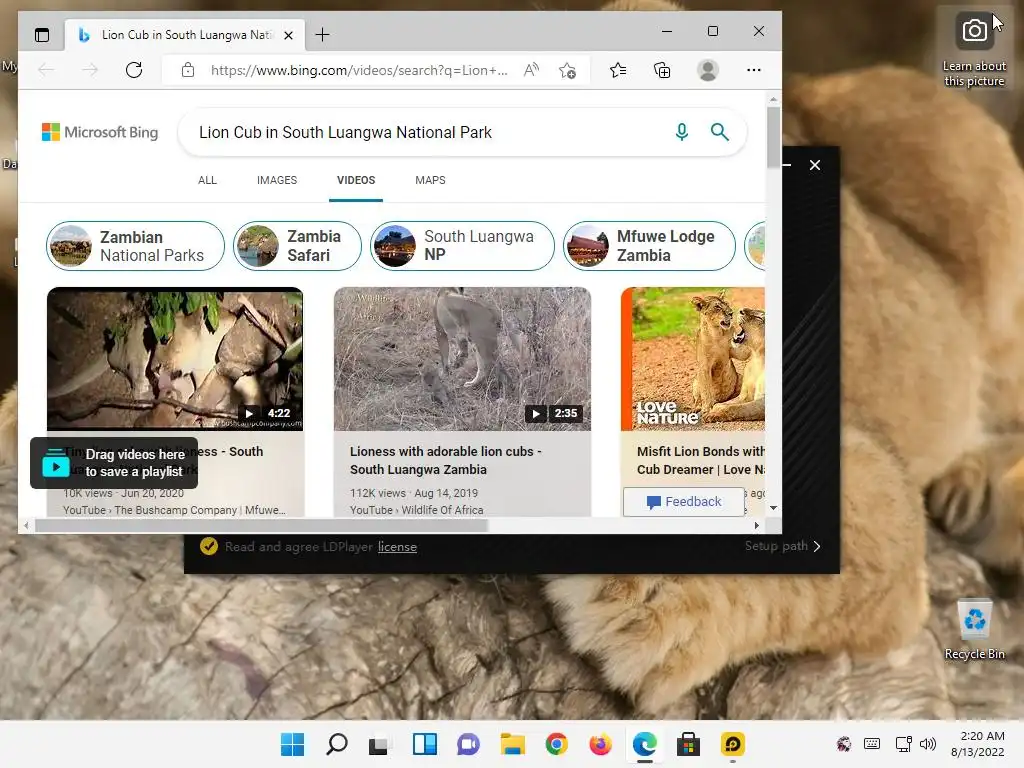
Task: Open the Edge tab actions menu icon
Action: coord(42,35)
